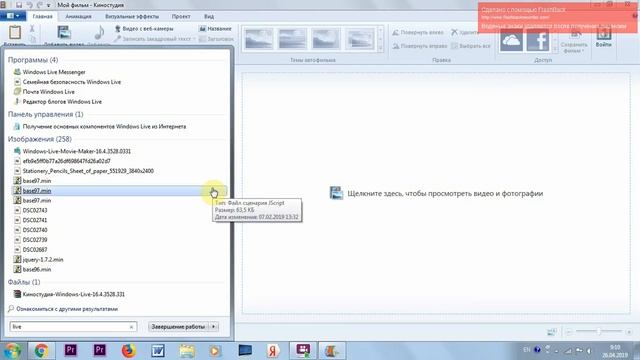Viewport: 640px width, 360px height.
Task: Expand the shutdown options arrow
Action: 214,327
